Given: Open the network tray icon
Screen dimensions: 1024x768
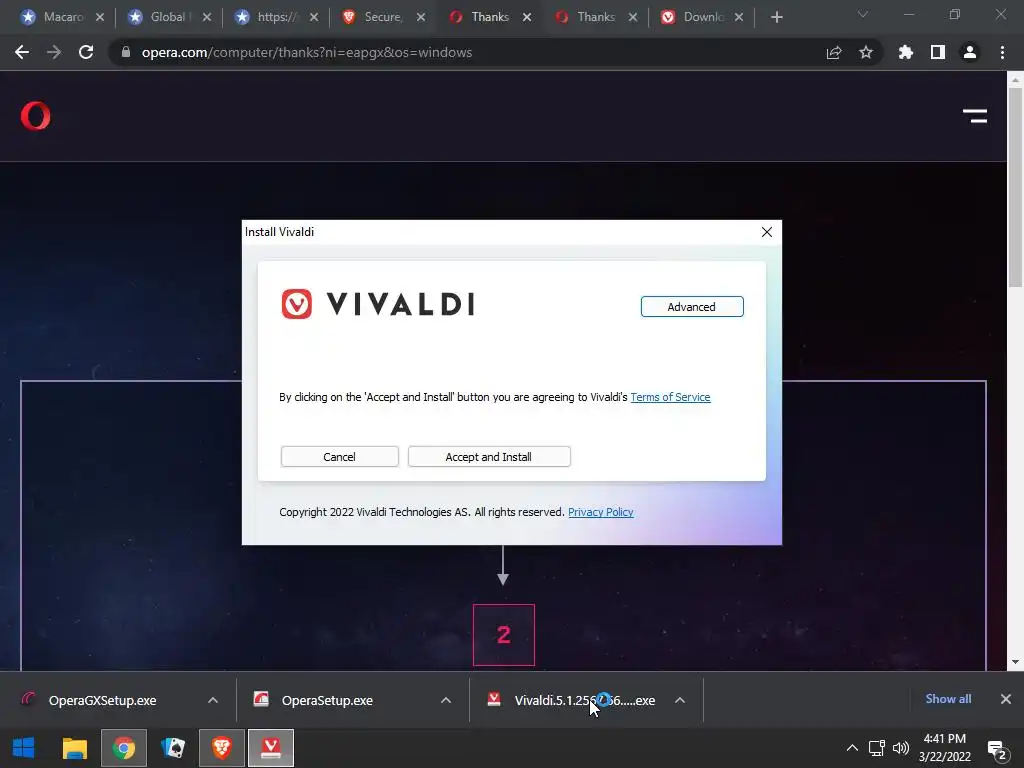Looking at the screenshot, I should coord(876,748).
